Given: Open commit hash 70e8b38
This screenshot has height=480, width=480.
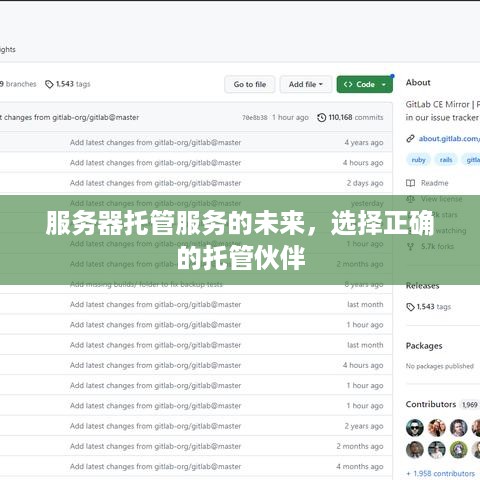Looking at the screenshot, I should click(x=255, y=118).
